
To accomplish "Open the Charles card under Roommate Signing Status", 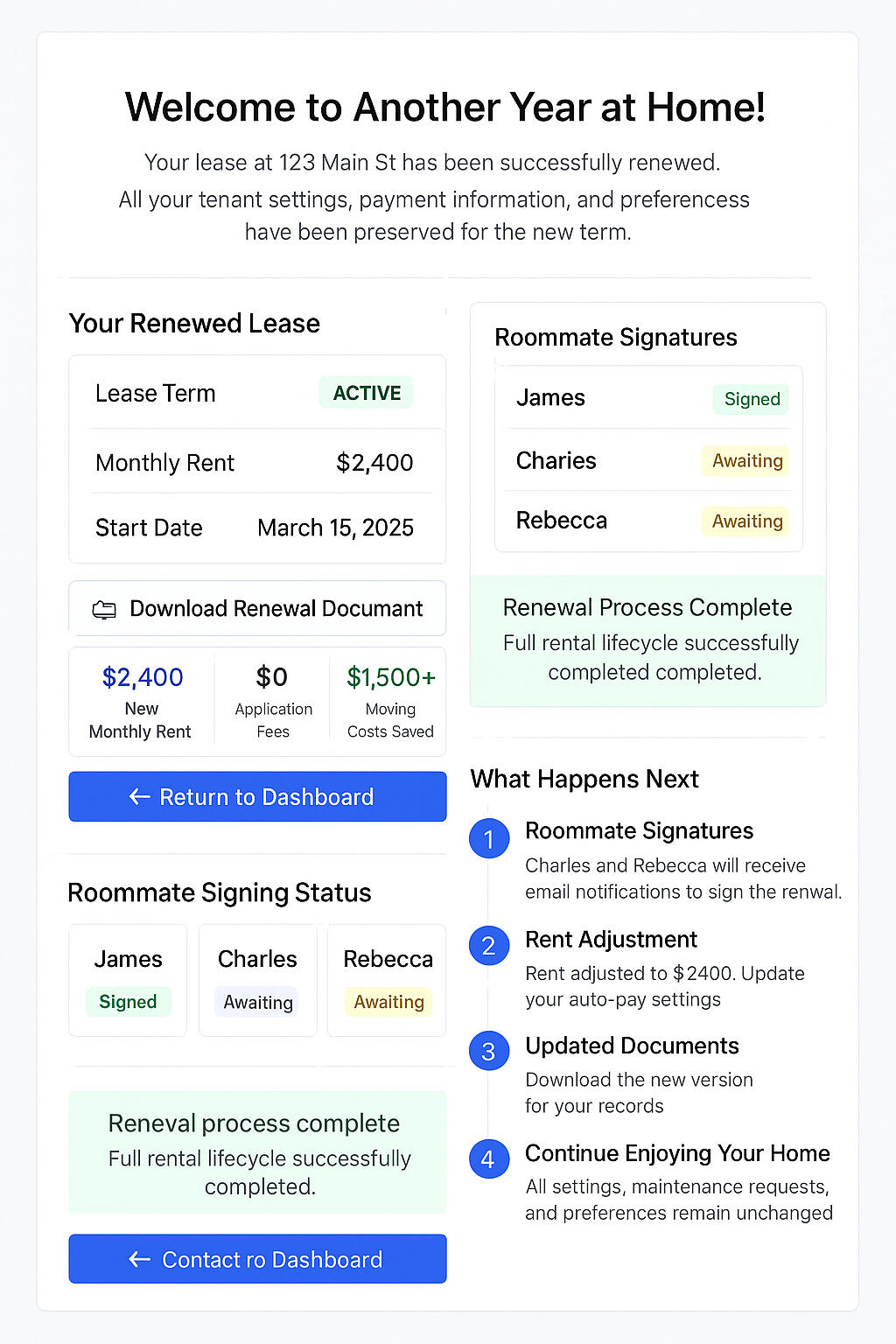I will [257, 980].
